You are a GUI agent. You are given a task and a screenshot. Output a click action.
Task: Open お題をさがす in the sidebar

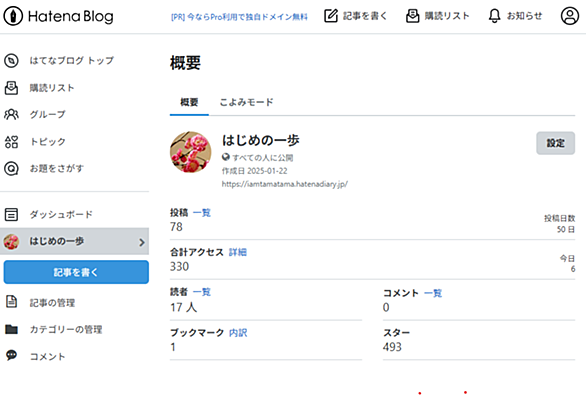tap(56, 169)
